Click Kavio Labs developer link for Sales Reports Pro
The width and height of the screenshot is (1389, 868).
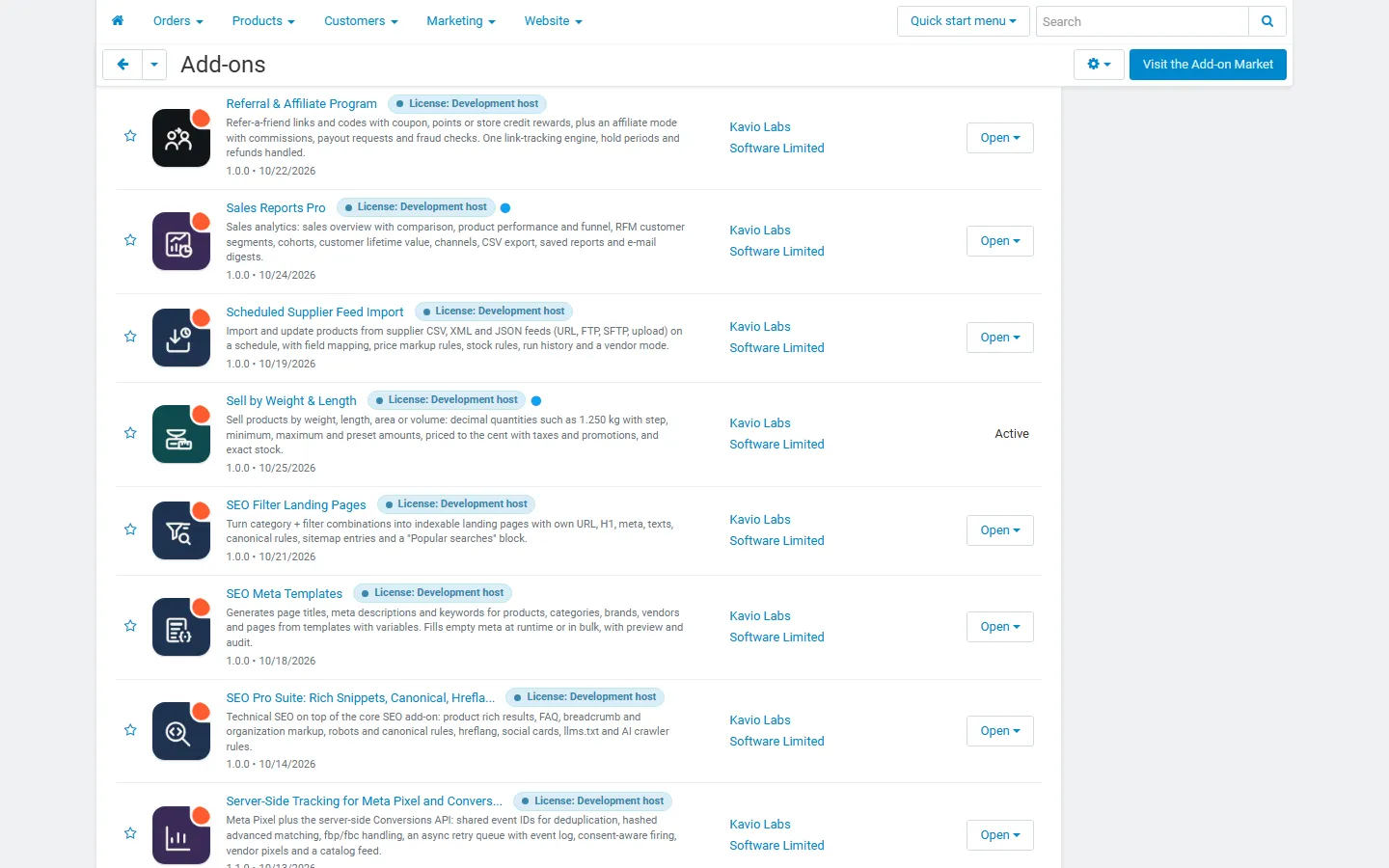click(776, 241)
